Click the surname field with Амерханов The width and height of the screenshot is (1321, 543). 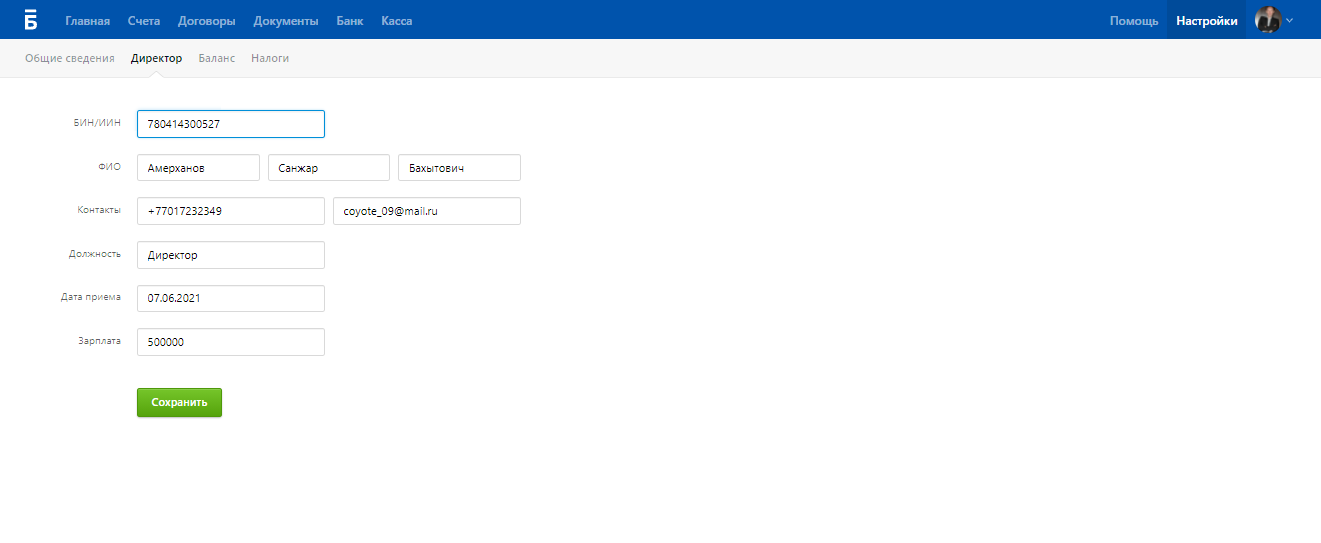point(198,168)
